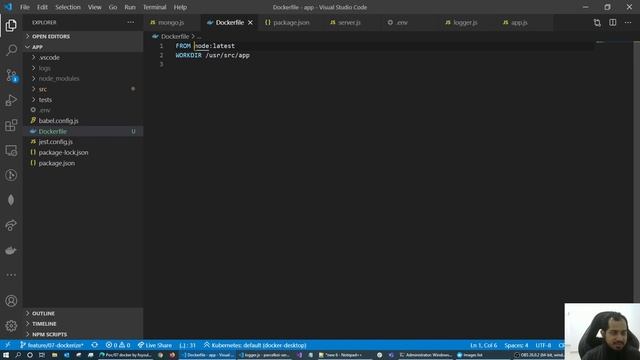640x360 pixels.
Task: Open package-lock.json in Explorer
Action: tap(83, 152)
